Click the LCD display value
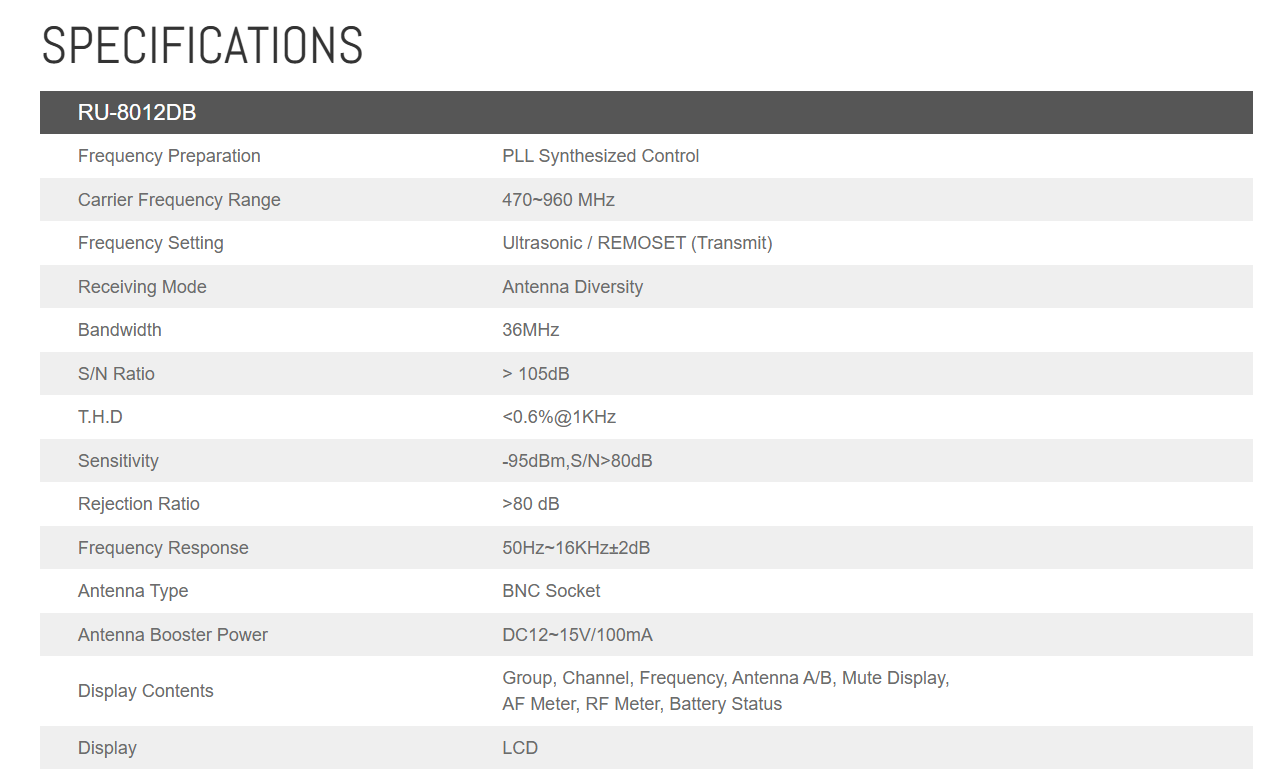Screen dimensions: 1278x771 (x=520, y=748)
